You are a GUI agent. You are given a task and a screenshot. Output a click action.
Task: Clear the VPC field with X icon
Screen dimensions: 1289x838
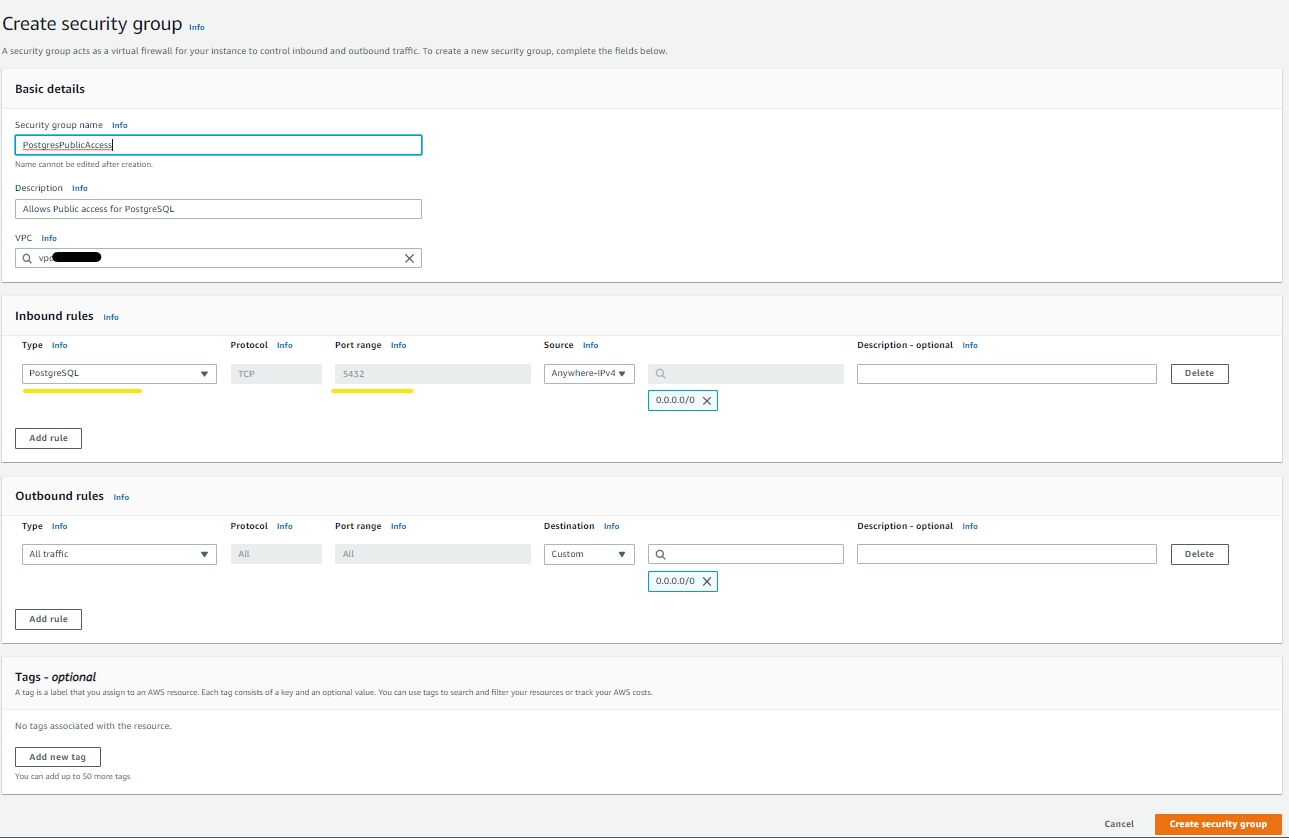point(409,258)
